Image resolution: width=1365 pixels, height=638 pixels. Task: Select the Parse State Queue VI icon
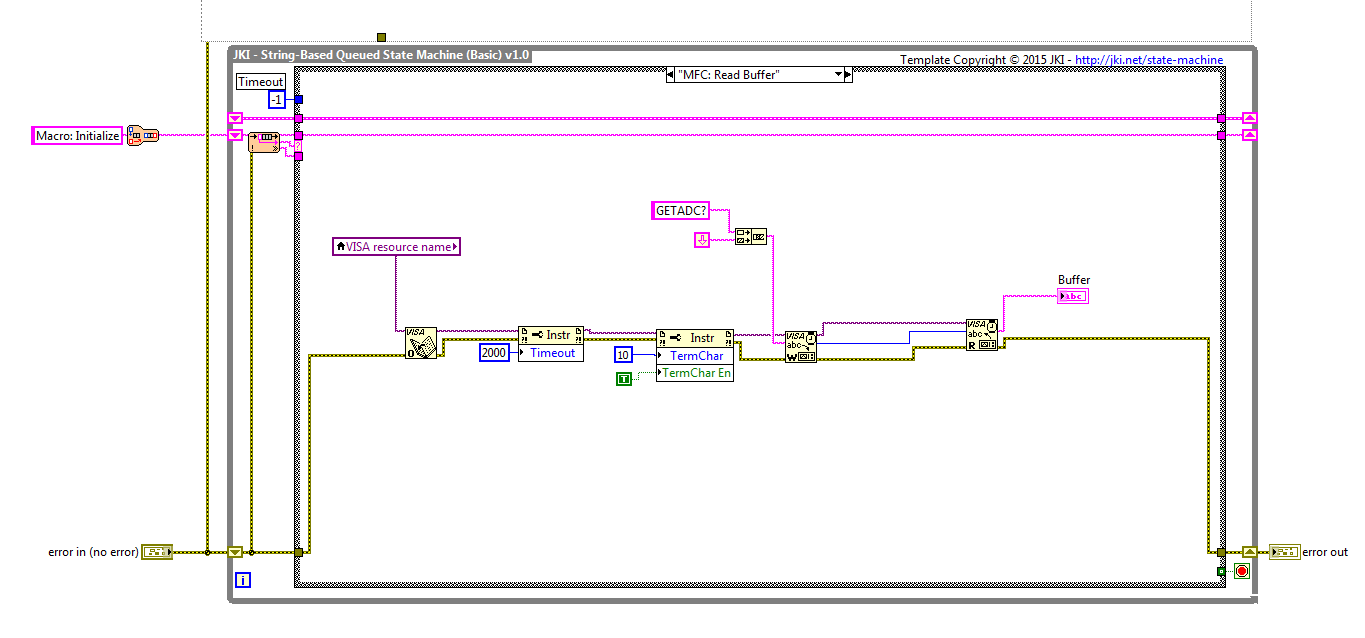point(264,142)
